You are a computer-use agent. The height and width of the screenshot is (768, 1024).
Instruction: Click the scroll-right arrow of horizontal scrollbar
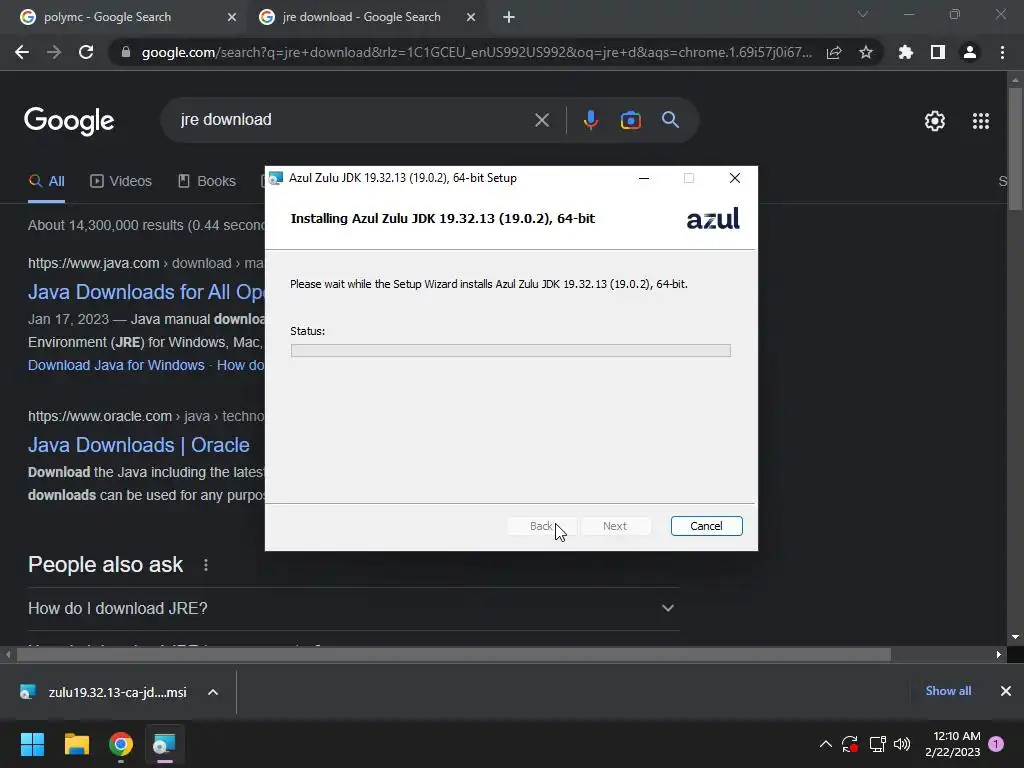(999, 654)
